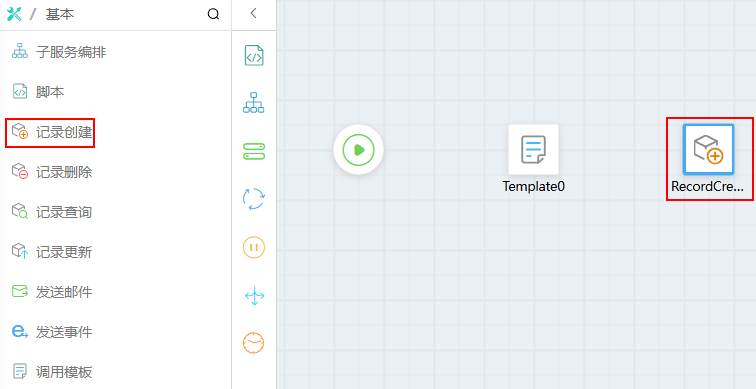This screenshot has height=389, width=756.
Task: Collapse the side panel with the chevron
Action: point(254,13)
